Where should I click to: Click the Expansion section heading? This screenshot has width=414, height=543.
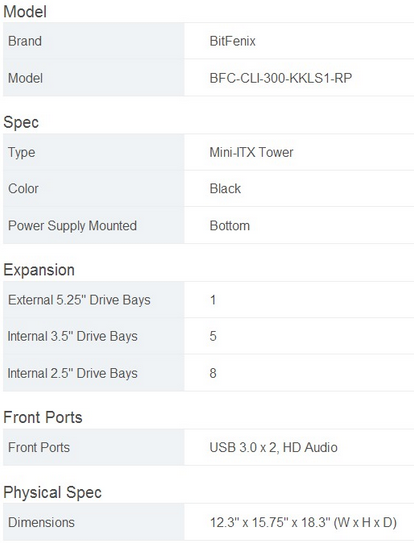pos(39,270)
